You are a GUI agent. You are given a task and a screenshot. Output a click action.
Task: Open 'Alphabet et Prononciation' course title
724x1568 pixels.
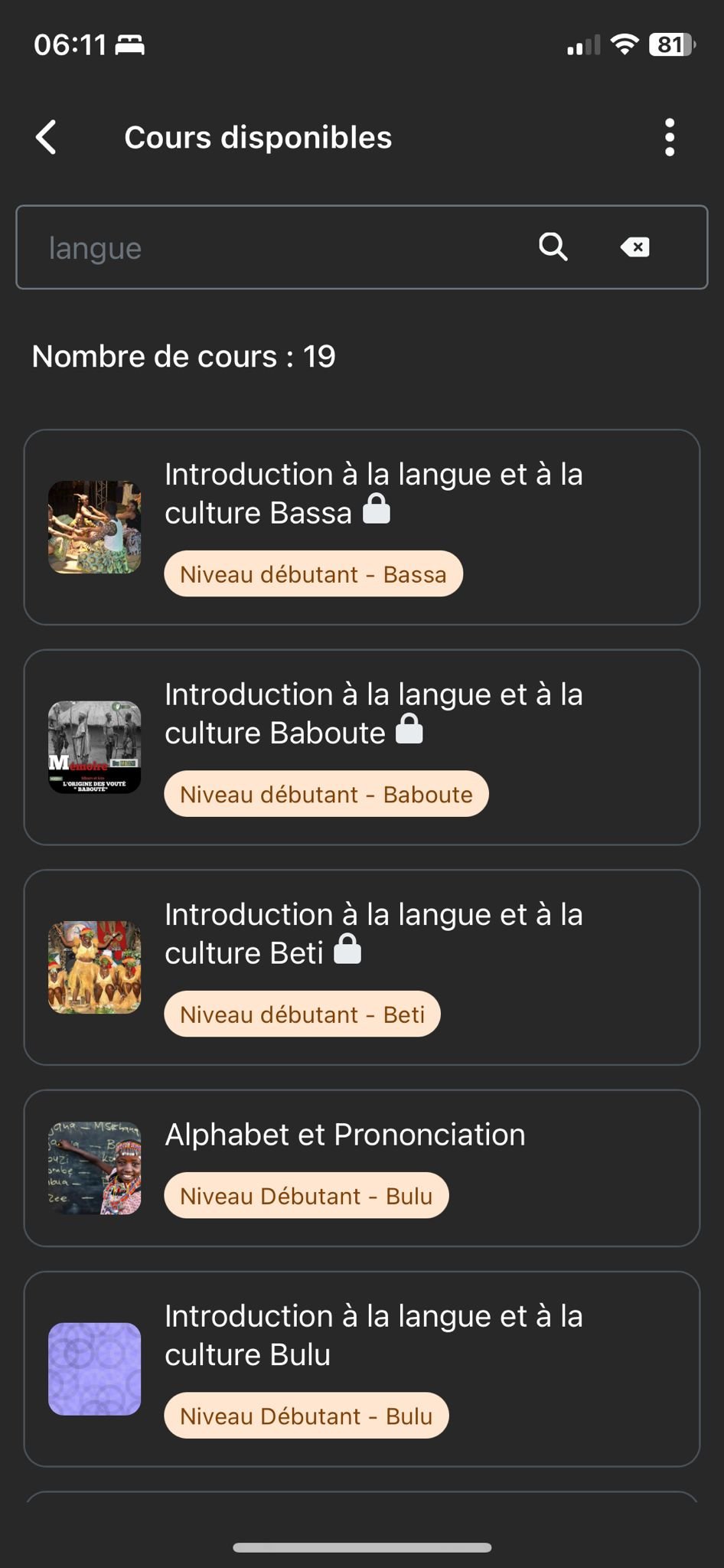click(x=345, y=1135)
